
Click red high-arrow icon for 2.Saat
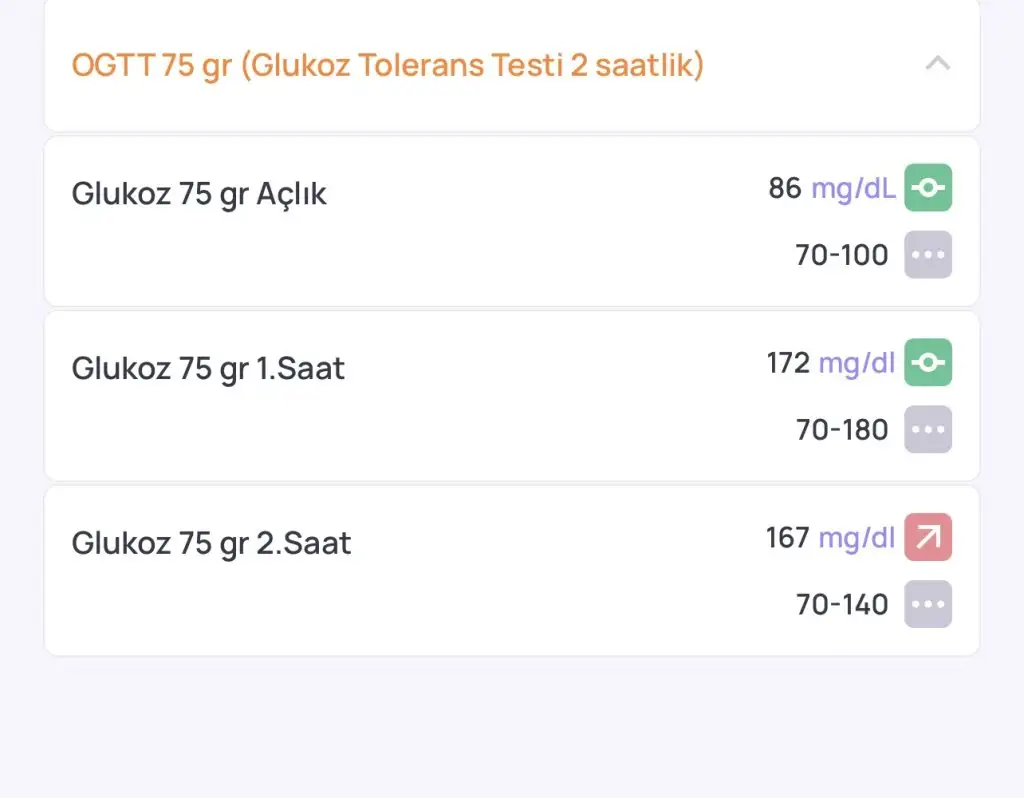tap(928, 537)
